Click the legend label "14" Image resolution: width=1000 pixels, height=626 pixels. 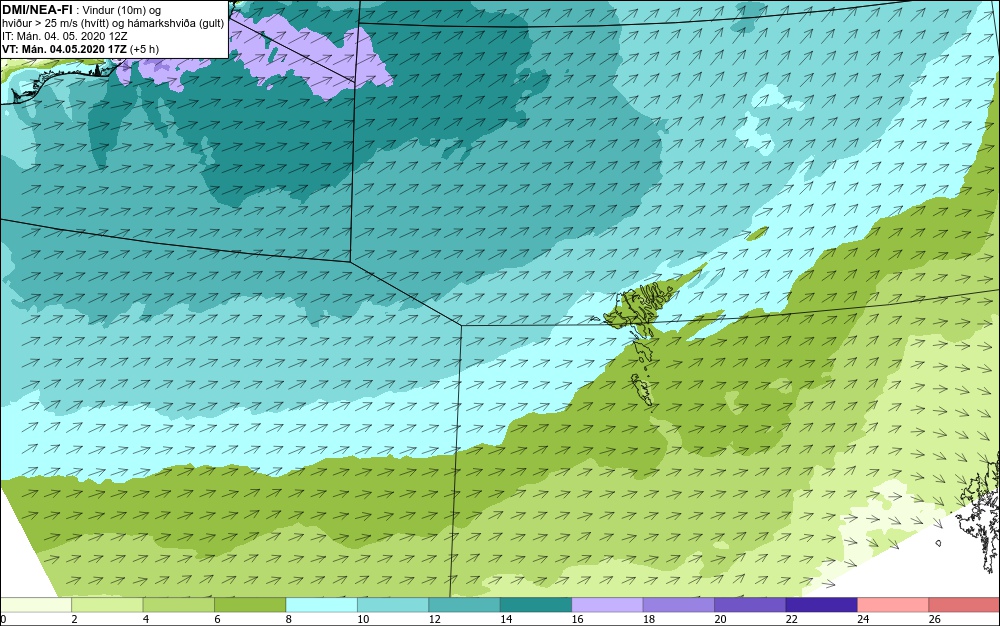506,619
